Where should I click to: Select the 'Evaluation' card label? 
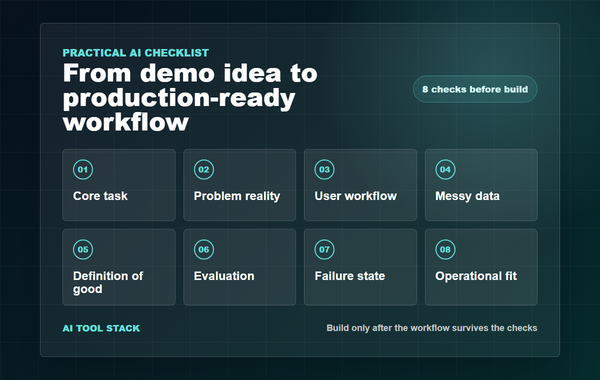(x=224, y=276)
